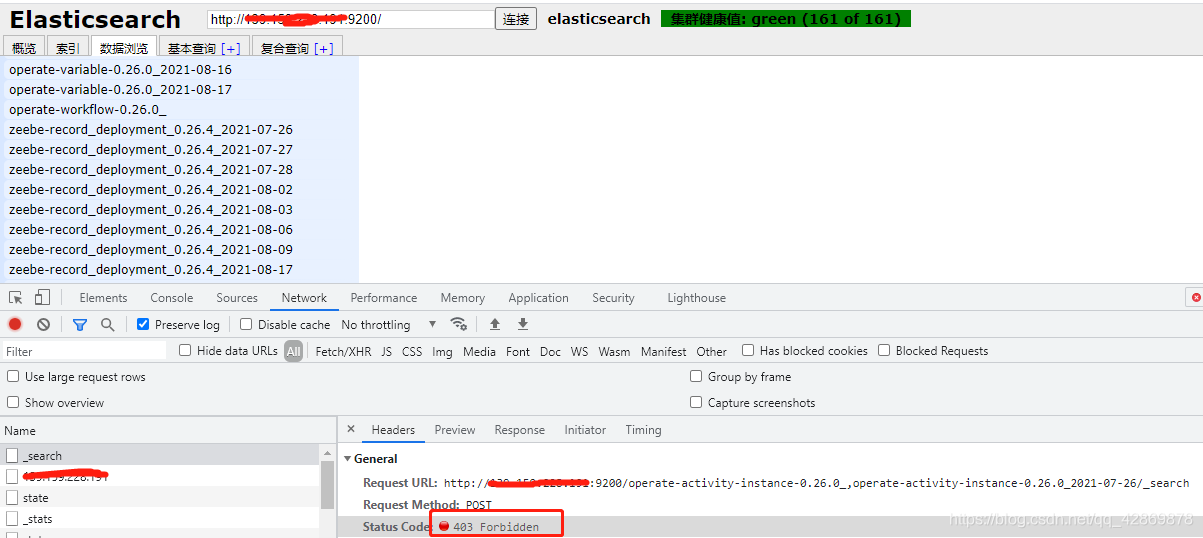Filter requests by CSS
The width and height of the screenshot is (1203, 538).
point(412,352)
